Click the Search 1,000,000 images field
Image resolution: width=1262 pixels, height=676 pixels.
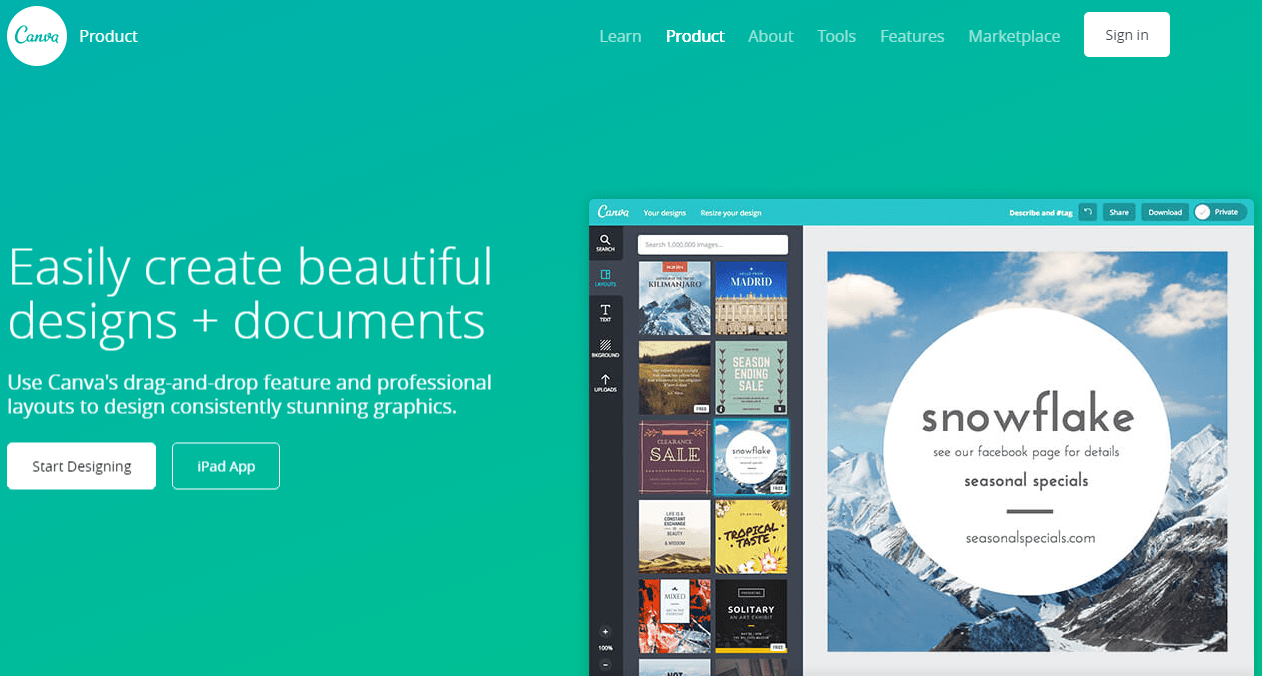point(713,244)
